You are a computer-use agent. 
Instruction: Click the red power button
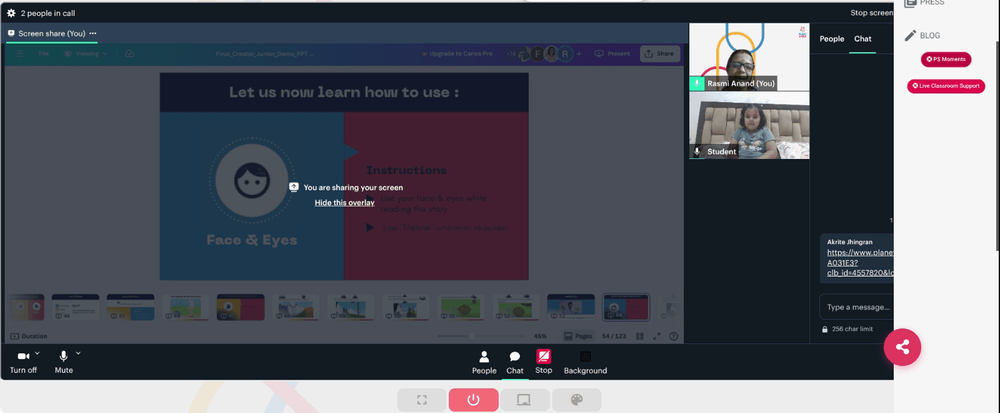473,400
